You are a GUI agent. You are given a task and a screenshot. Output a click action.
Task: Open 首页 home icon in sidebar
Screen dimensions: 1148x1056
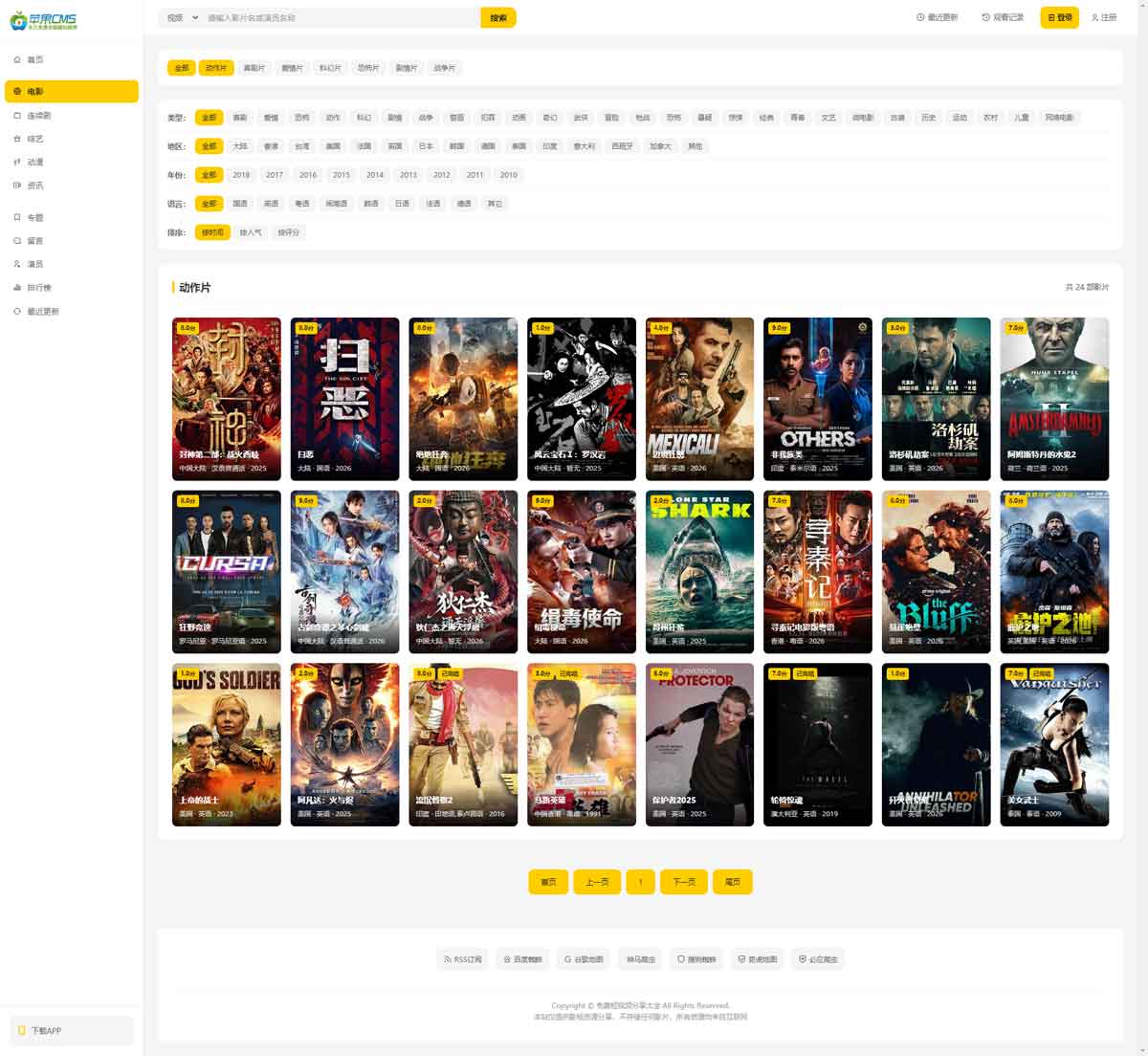click(x=17, y=59)
